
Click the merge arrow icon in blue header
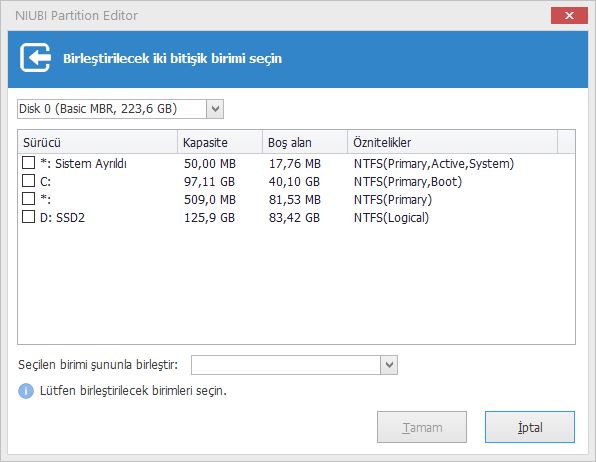[35, 58]
